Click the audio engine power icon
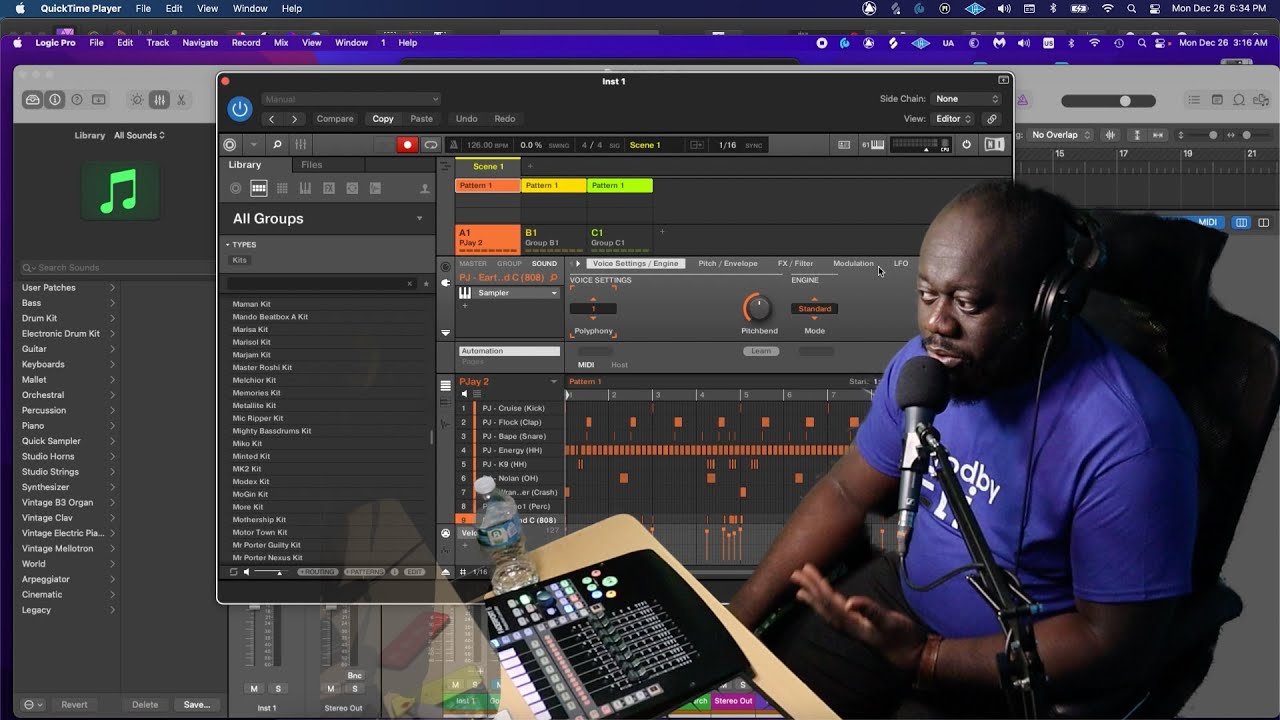Viewport: 1280px width, 720px height. (966, 145)
